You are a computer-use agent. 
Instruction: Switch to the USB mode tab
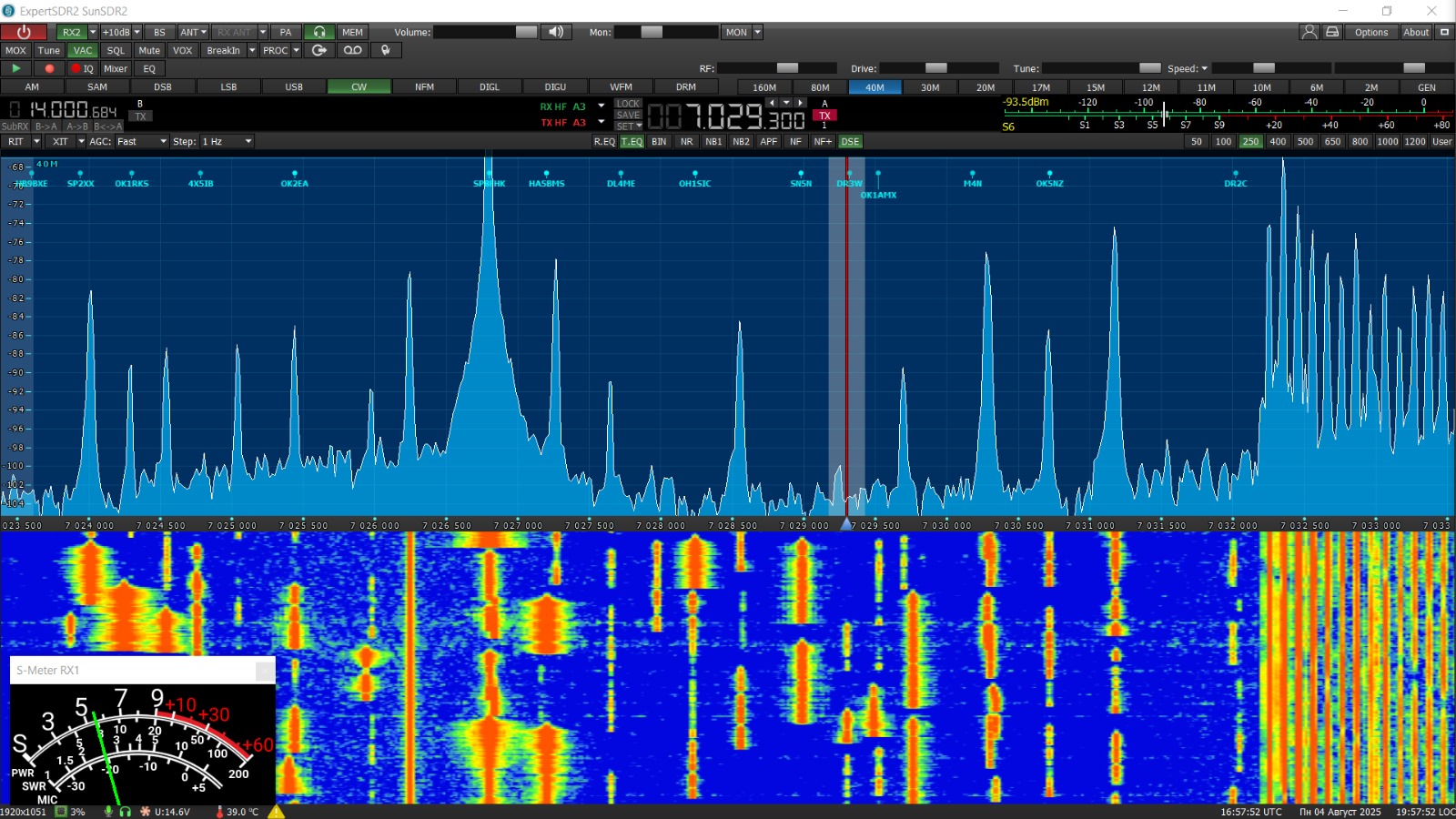pyautogui.click(x=293, y=86)
